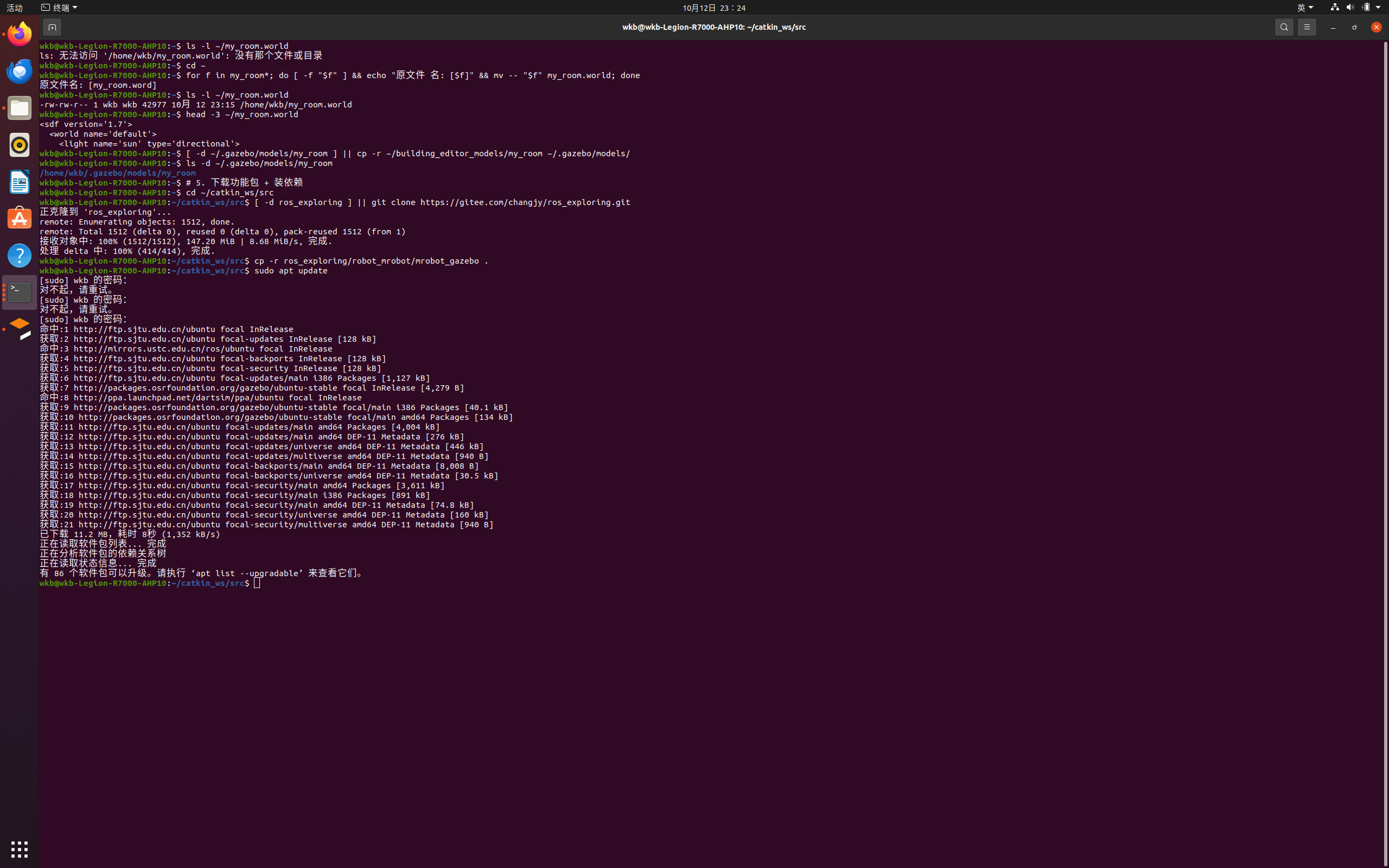Open a new terminal tab
This screenshot has width=1389, height=868.
tap(52, 27)
